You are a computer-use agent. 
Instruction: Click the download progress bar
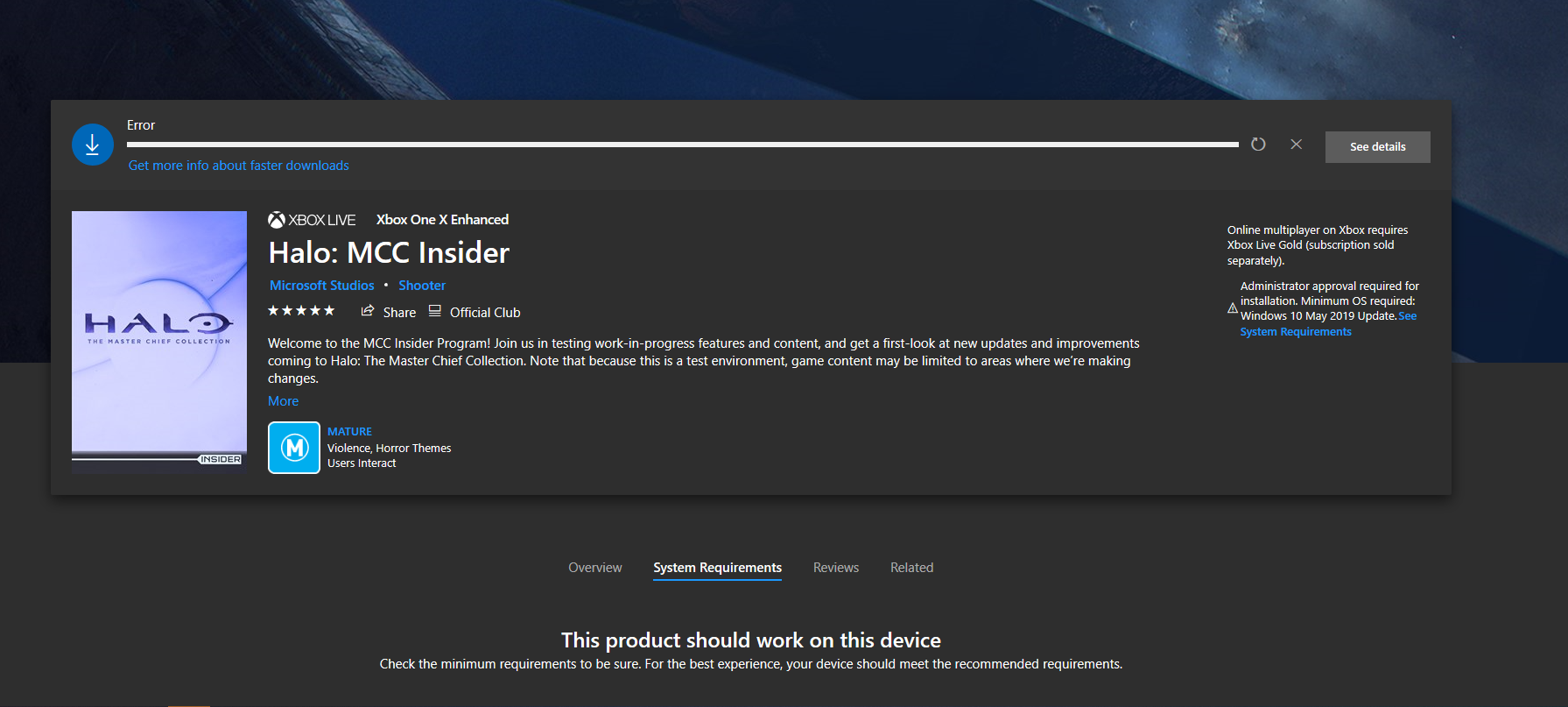point(683,145)
